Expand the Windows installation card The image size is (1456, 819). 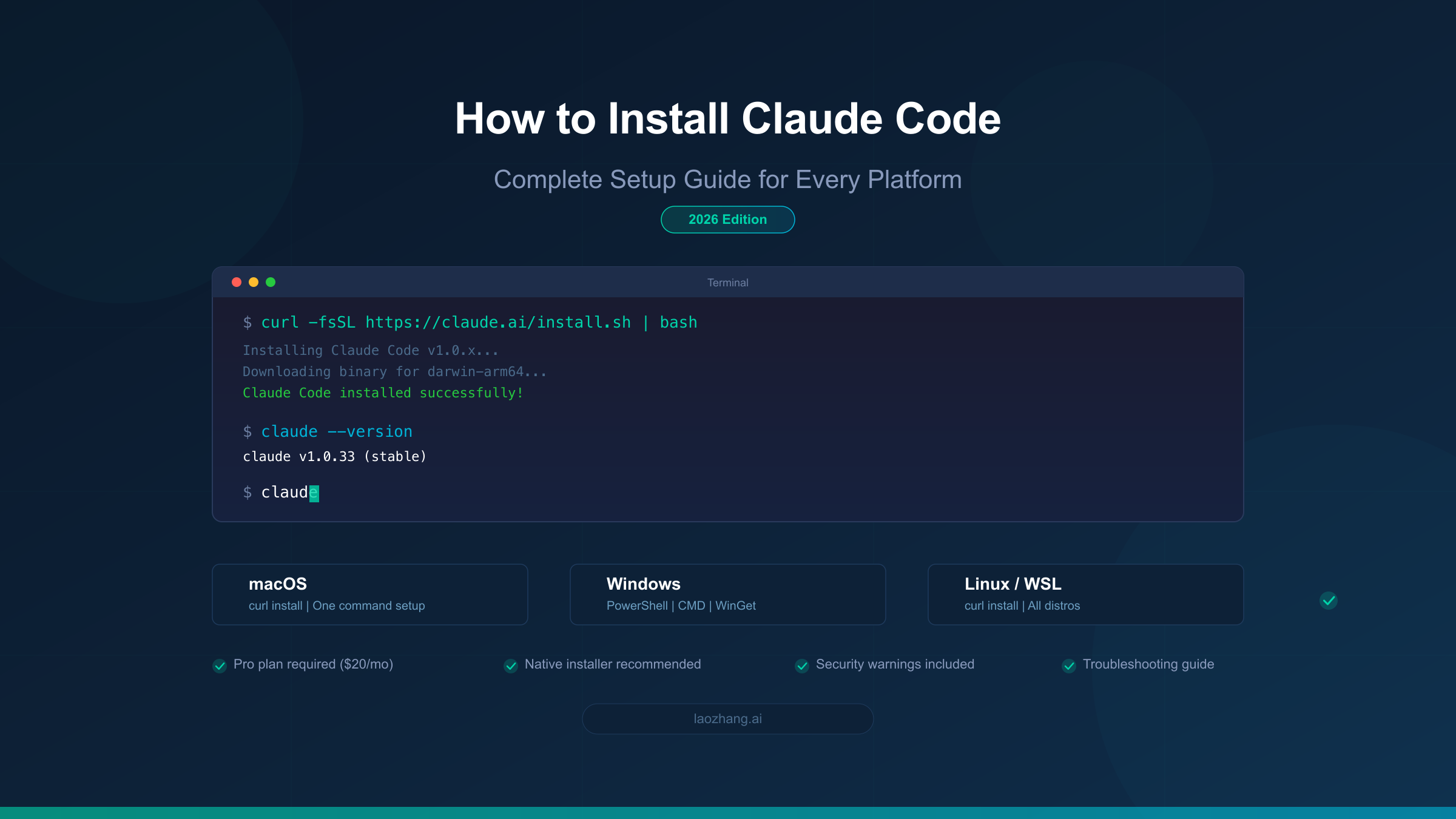(x=727, y=593)
